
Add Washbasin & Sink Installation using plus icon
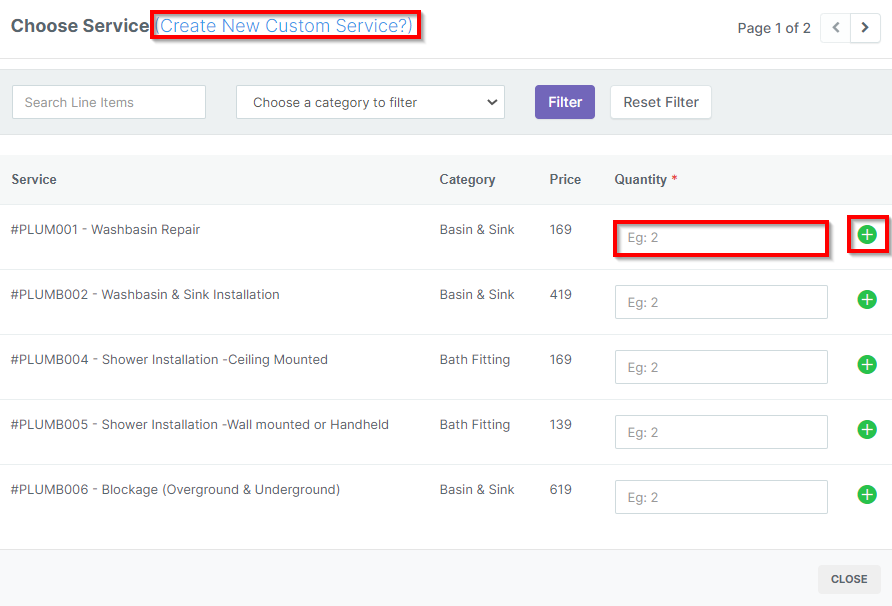coord(867,300)
